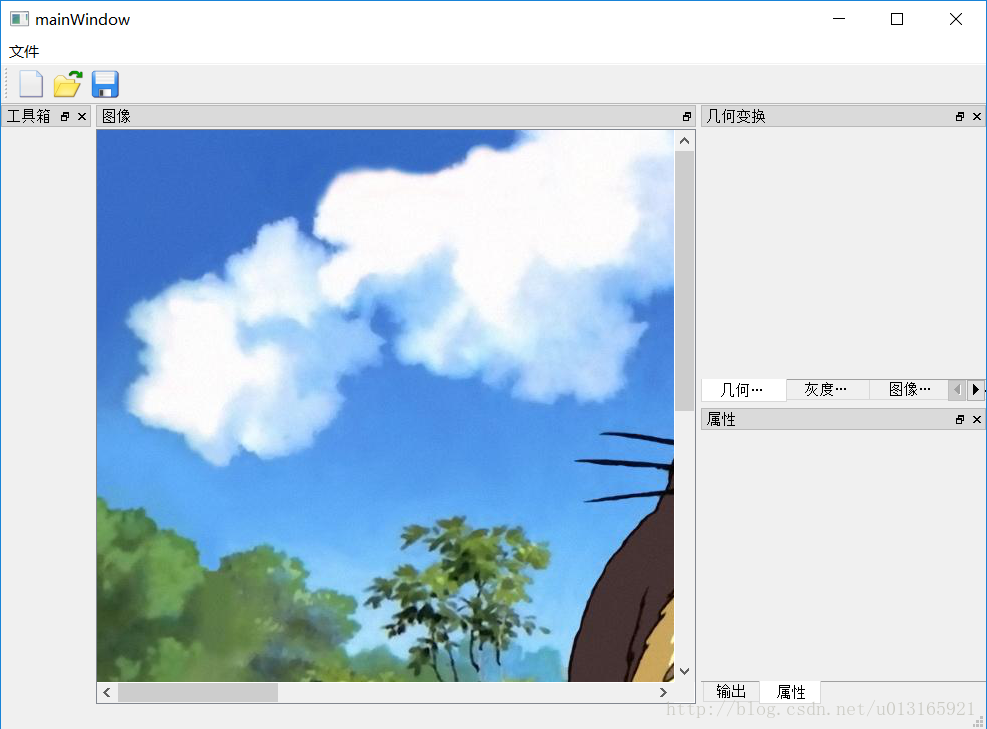Open the 文件 menu
Screen dimensions: 987x729
click(24, 51)
